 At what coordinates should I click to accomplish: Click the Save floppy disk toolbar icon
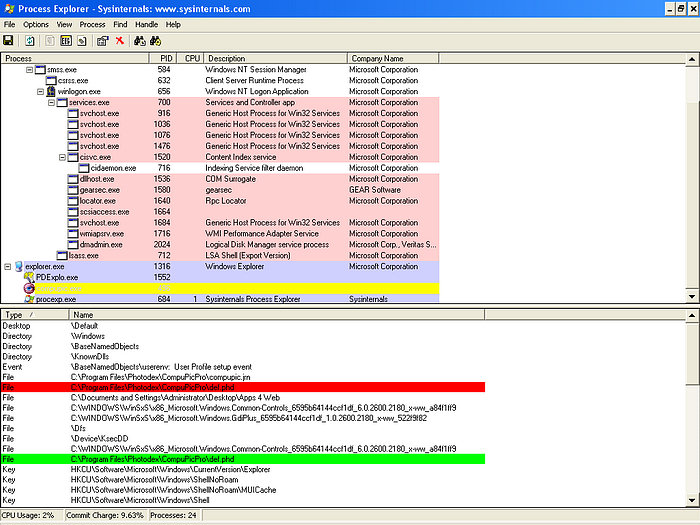click(x=8, y=41)
